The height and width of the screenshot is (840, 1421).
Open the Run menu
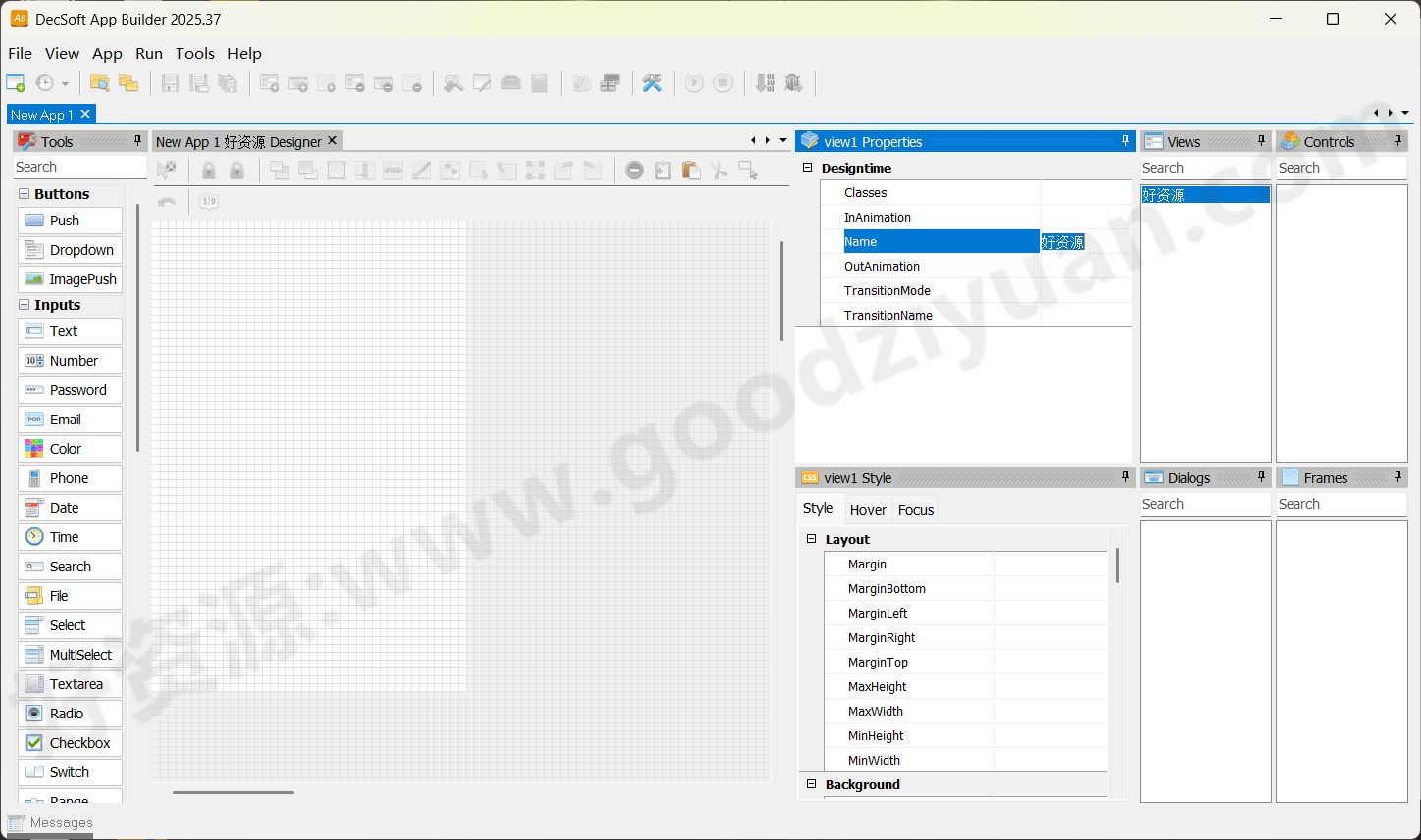pyautogui.click(x=148, y=54)
